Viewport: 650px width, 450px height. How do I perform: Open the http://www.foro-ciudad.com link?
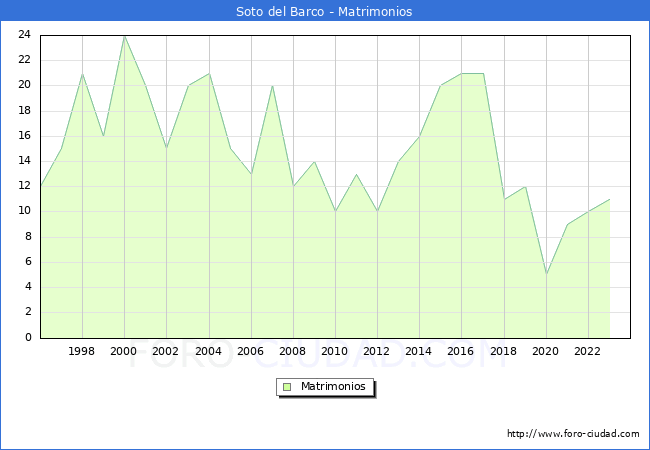click(573, 434)
